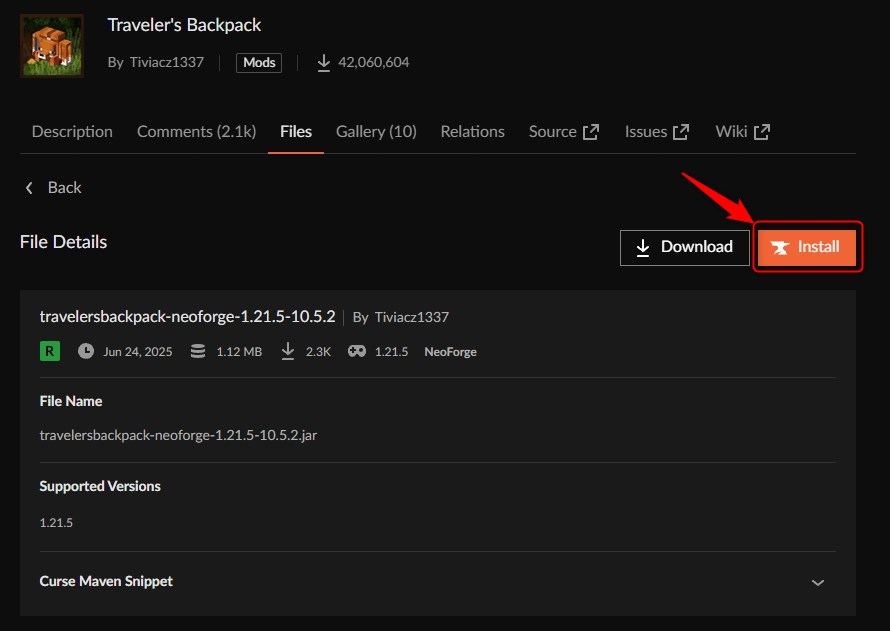Select game version 1.21.5 in metadata row
The height and width of the screenshot is (631, 890).
(x=391, y=352)
